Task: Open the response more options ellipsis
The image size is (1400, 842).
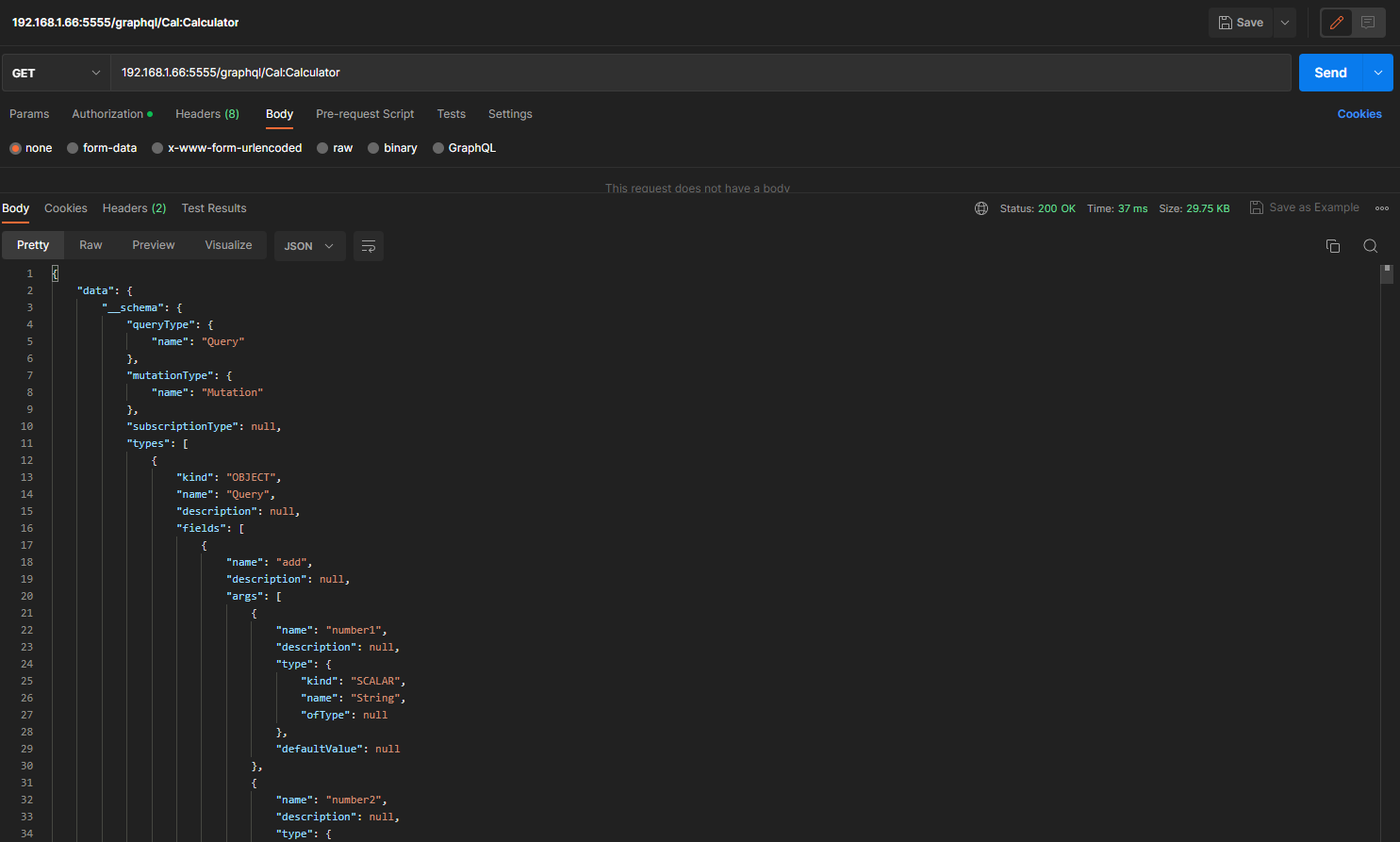Action: [1382, 208]
